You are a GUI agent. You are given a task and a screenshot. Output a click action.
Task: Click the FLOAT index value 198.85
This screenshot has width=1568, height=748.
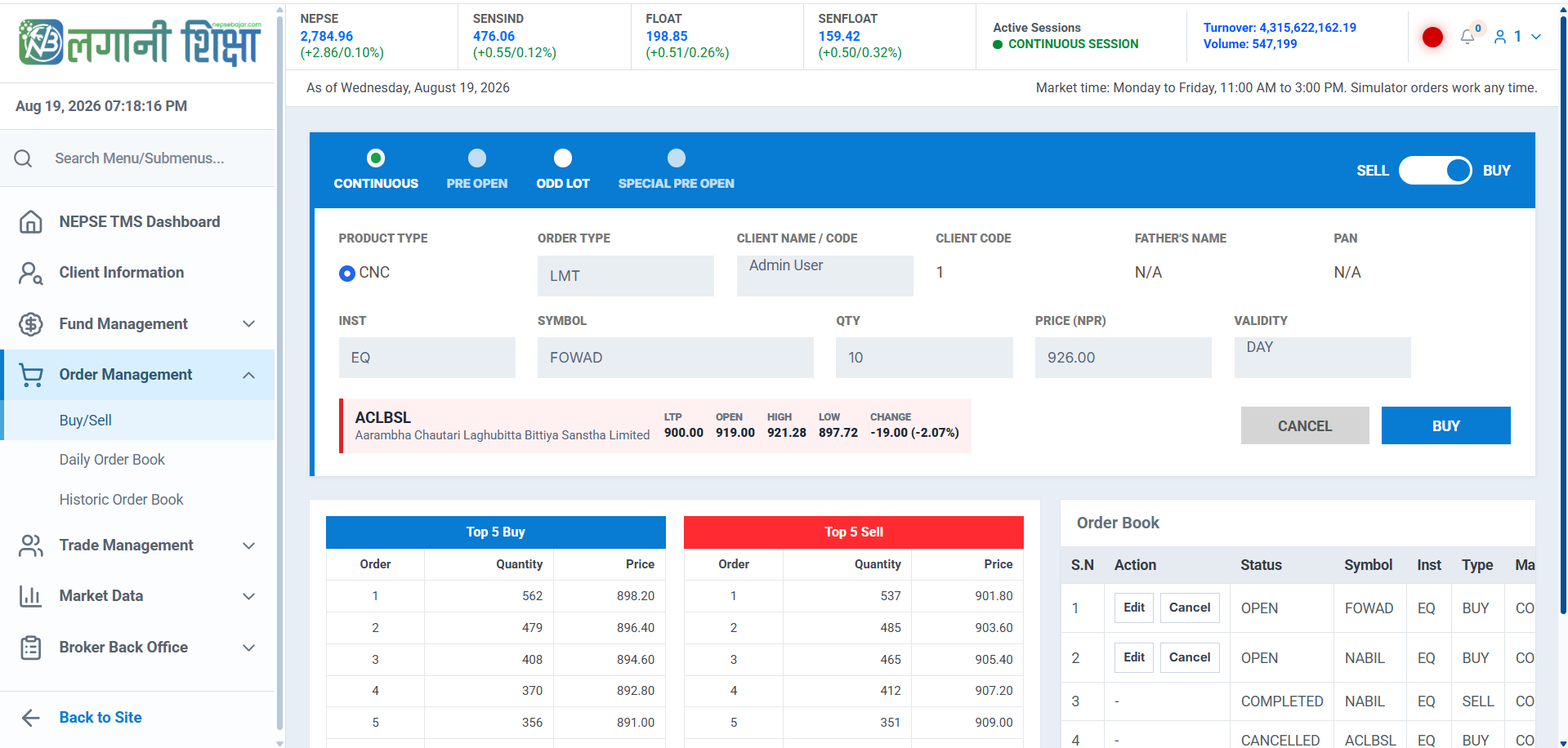pos(667,36)
